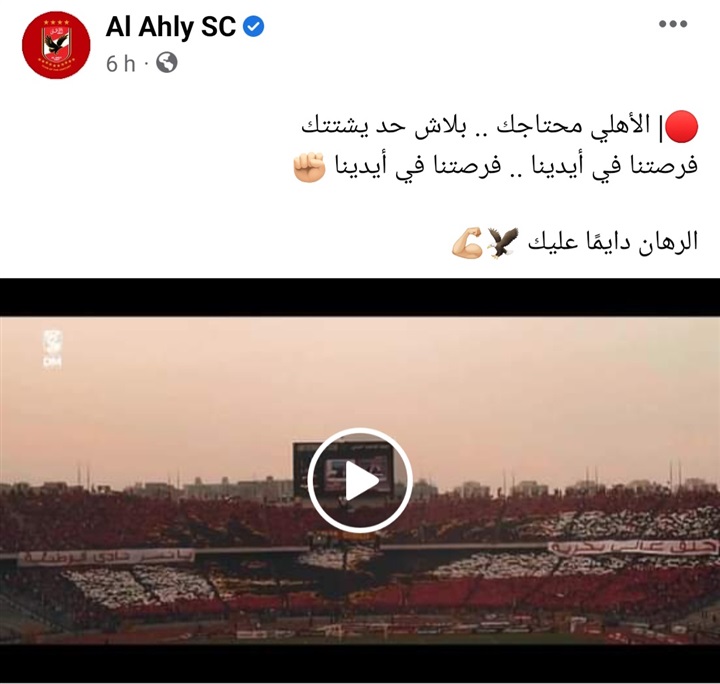Image resolution: width=720 pixels, height=684 pixels.
Task: Click the globe public audience icon
Action: pos(167,63)
